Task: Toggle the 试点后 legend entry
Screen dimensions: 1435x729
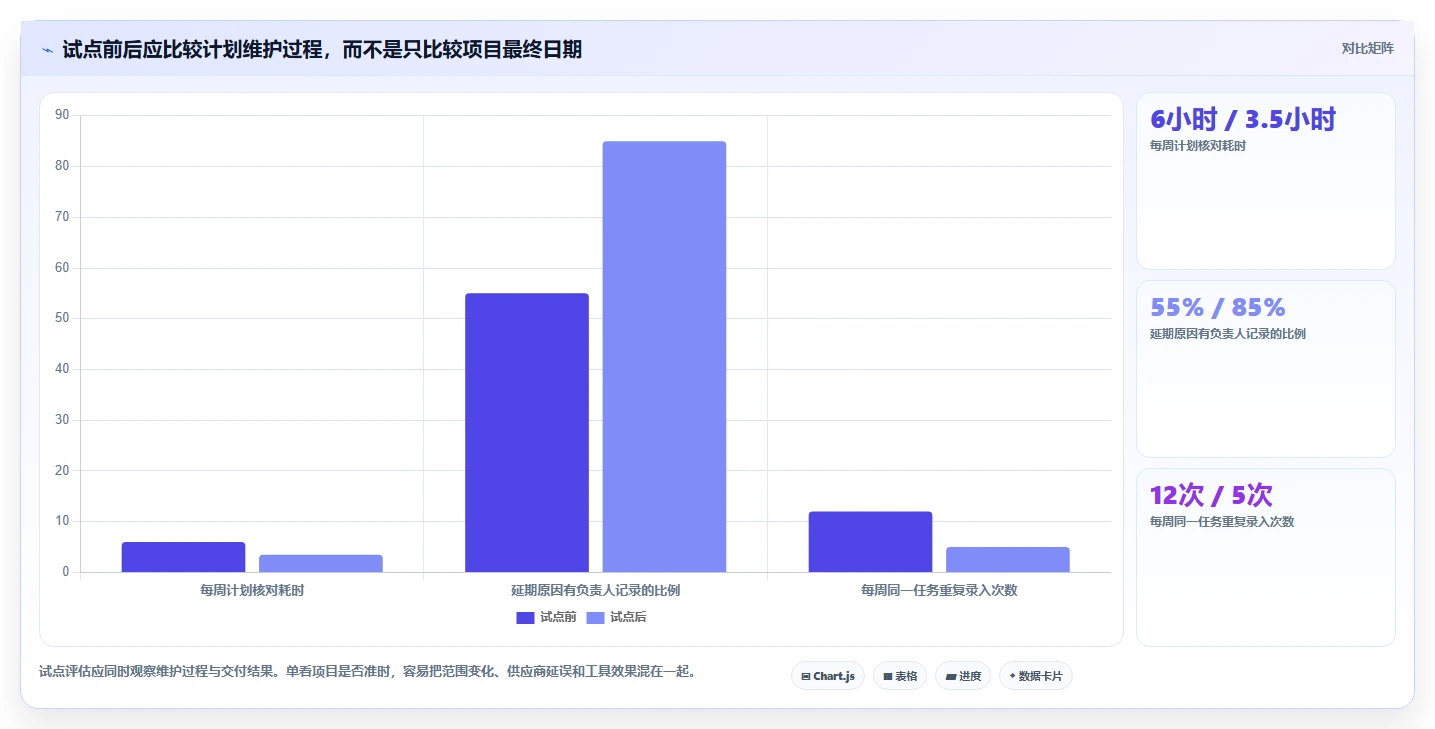Action: coord(616,617)
